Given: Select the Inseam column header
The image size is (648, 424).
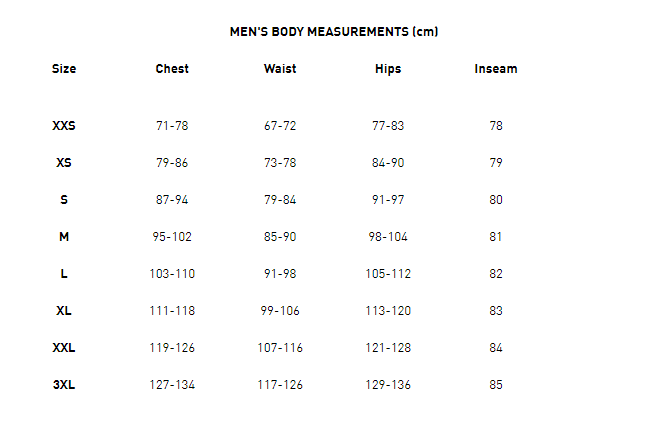Looking at the screenshot, I should click(496, 69).
